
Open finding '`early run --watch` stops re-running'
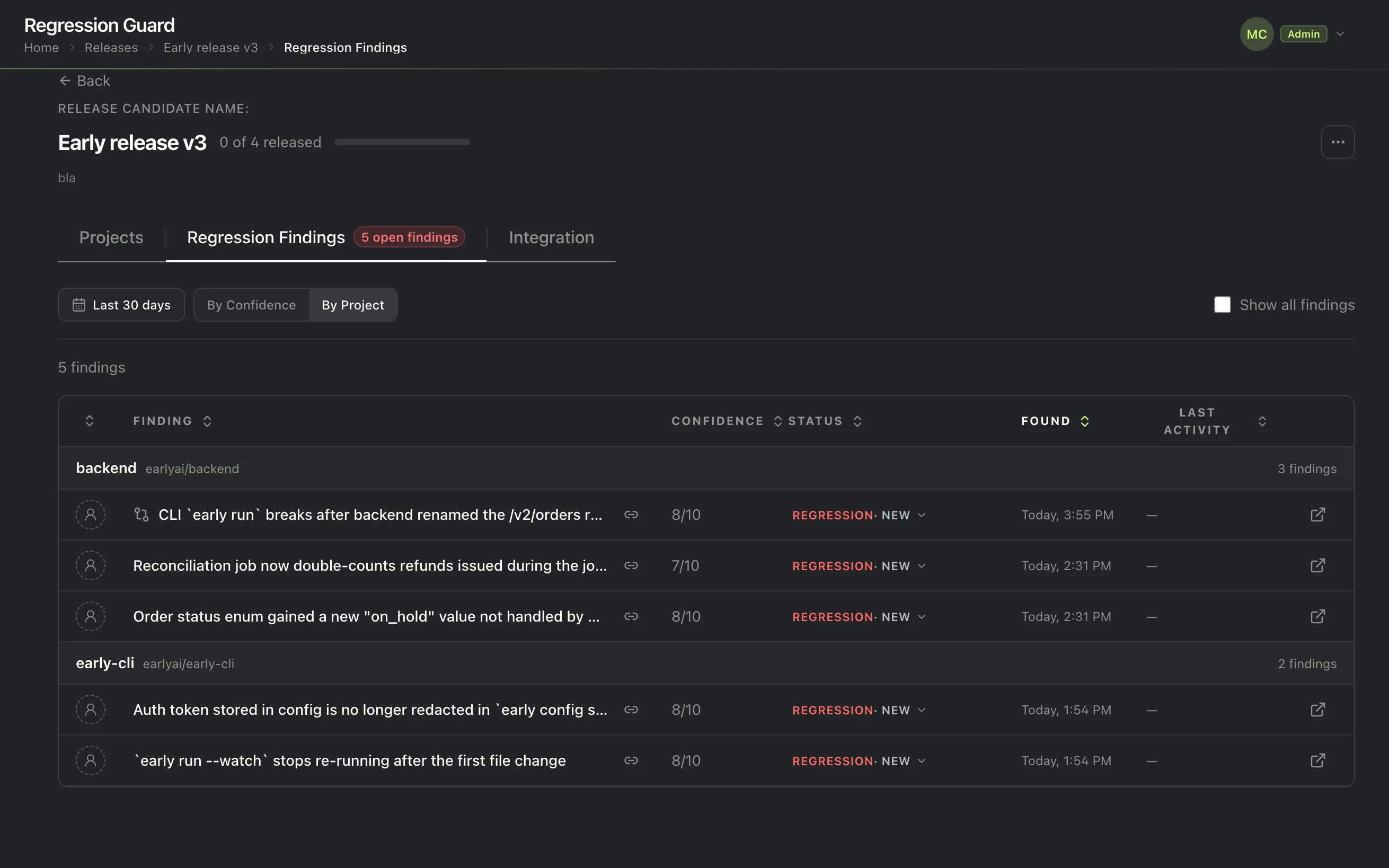pos(350,760)
